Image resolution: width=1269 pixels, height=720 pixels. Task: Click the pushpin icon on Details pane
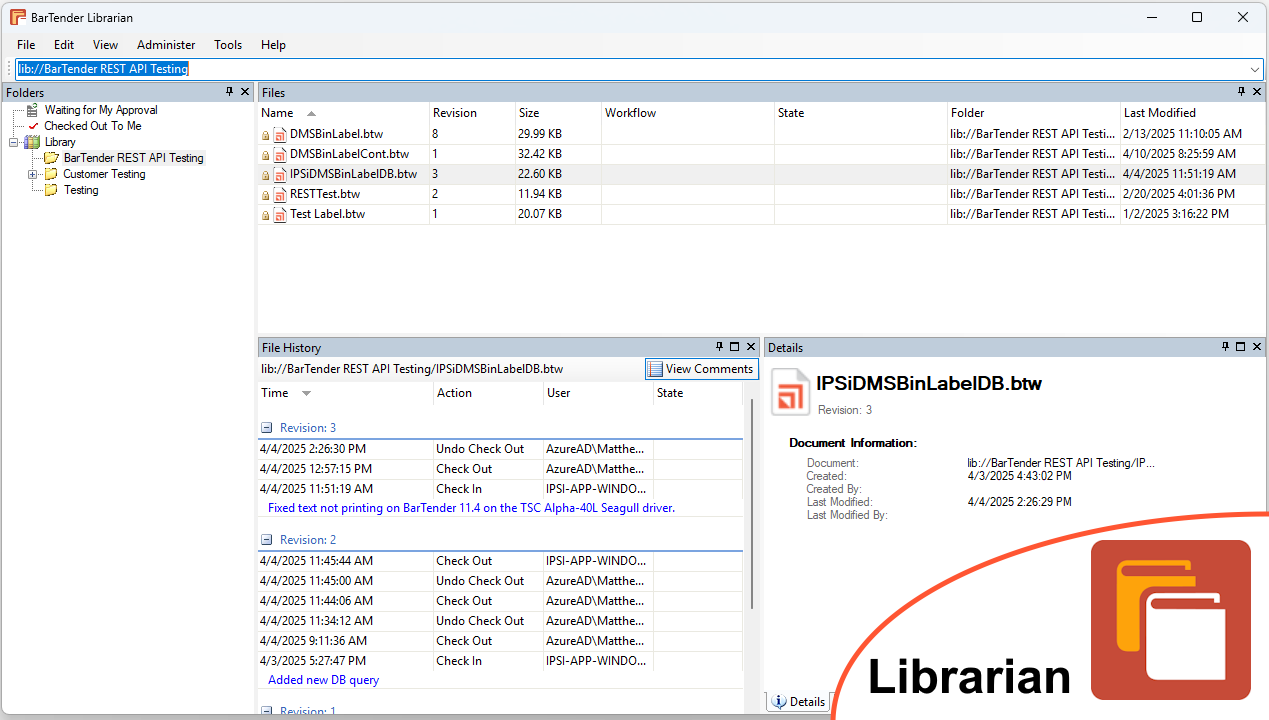[x=1226, y=347]
